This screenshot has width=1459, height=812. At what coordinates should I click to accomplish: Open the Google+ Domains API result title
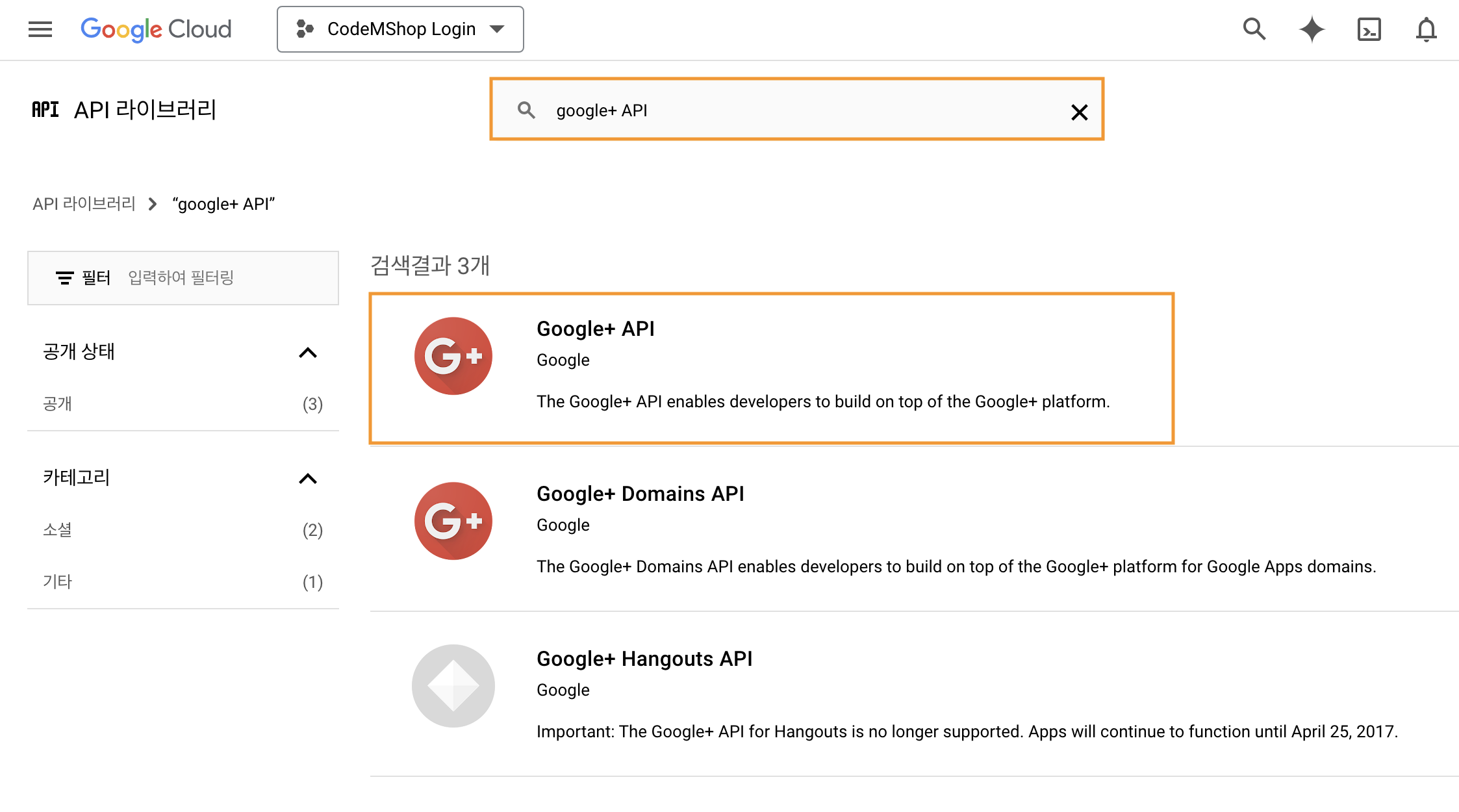(x=641, y=494)
